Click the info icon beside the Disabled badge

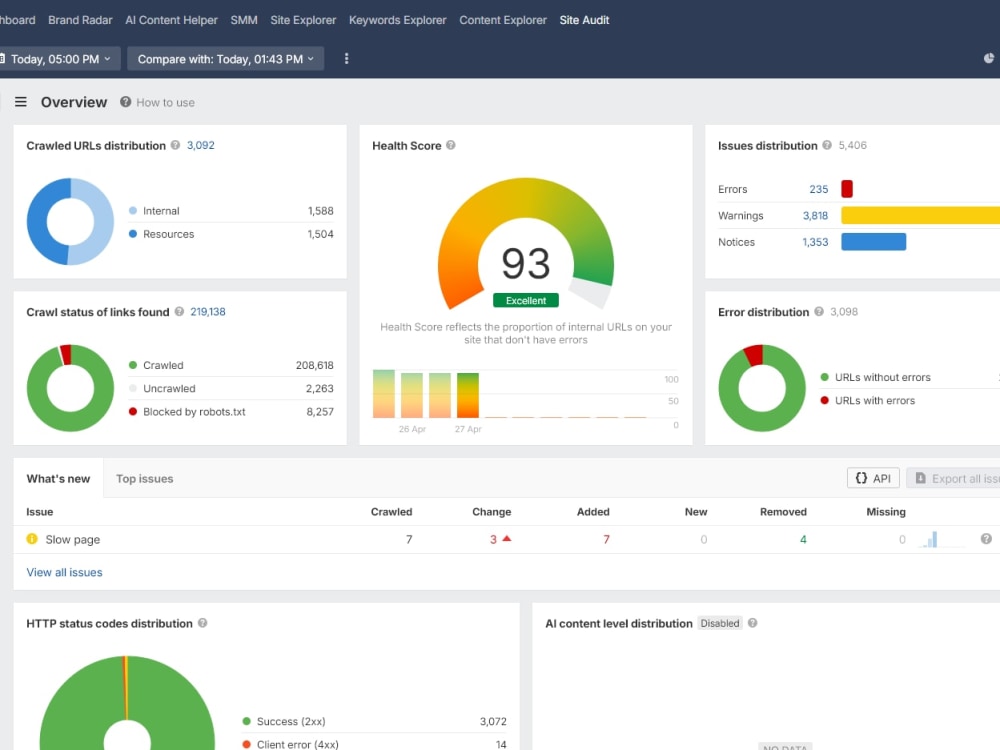coord(753,623)
